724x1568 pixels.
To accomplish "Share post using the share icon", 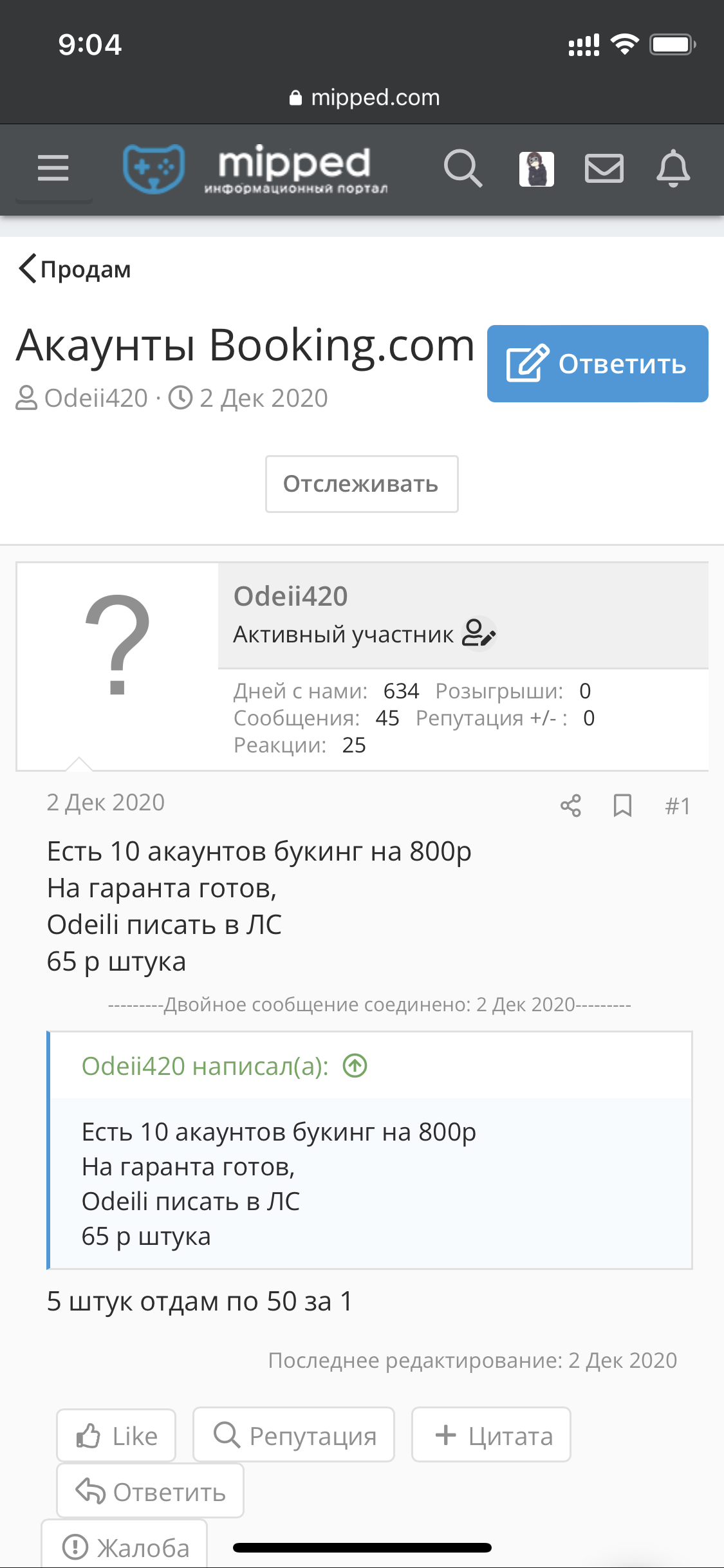I will 571,806.
